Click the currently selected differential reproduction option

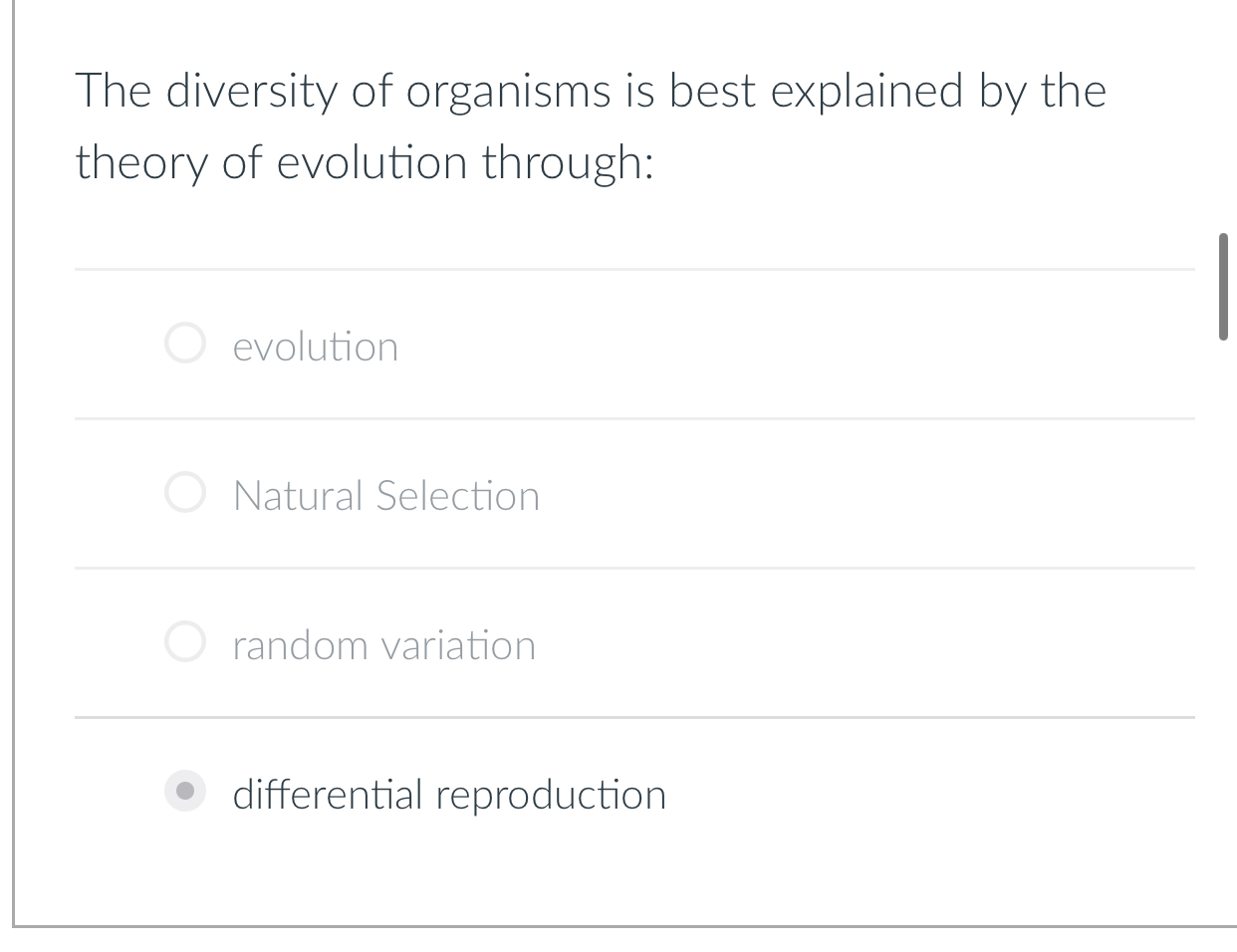tap(185, 793)
